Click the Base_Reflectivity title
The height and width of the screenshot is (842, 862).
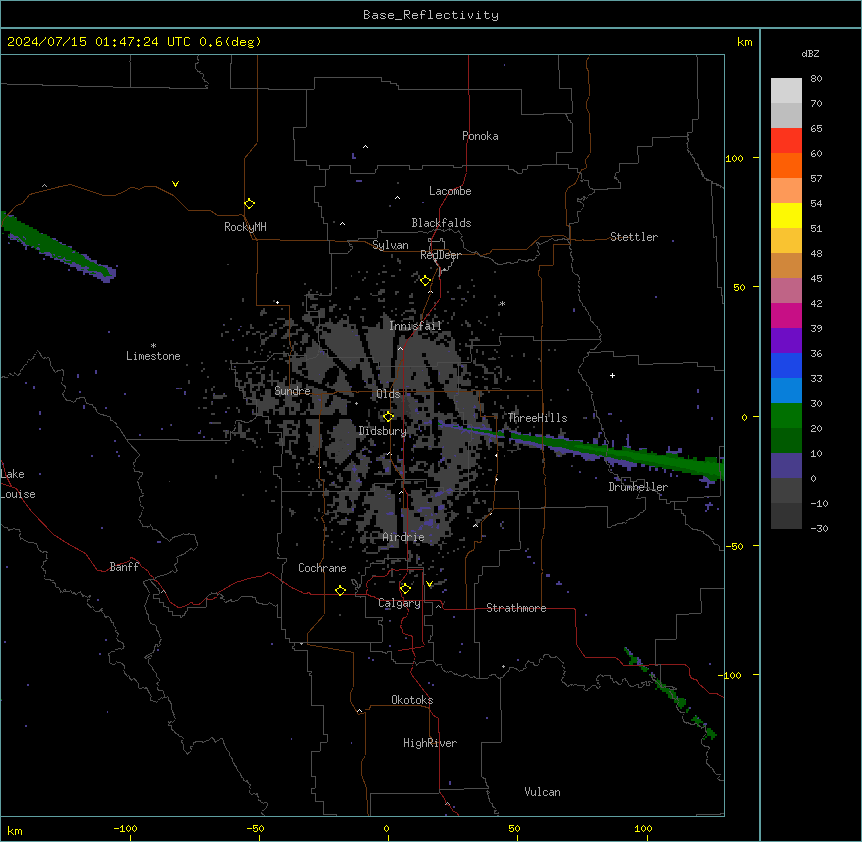pos(431,15)
